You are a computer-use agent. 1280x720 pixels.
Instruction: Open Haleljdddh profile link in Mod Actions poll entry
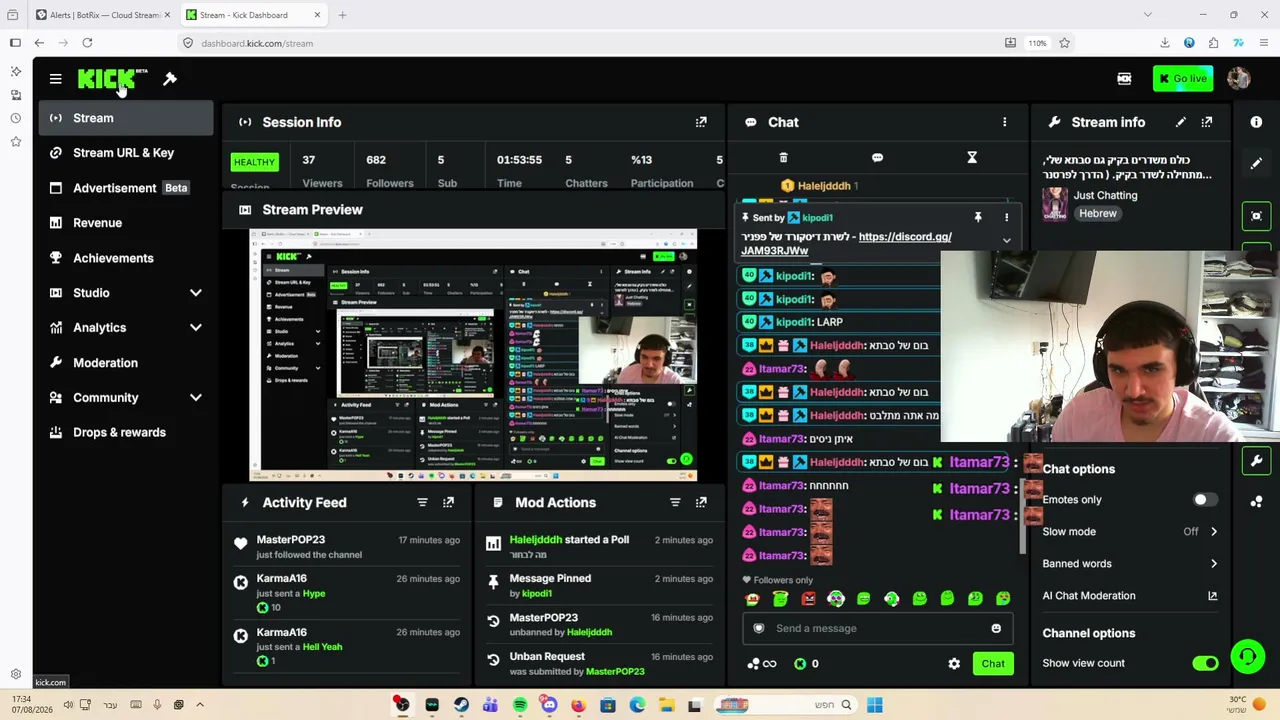[536, 540]
